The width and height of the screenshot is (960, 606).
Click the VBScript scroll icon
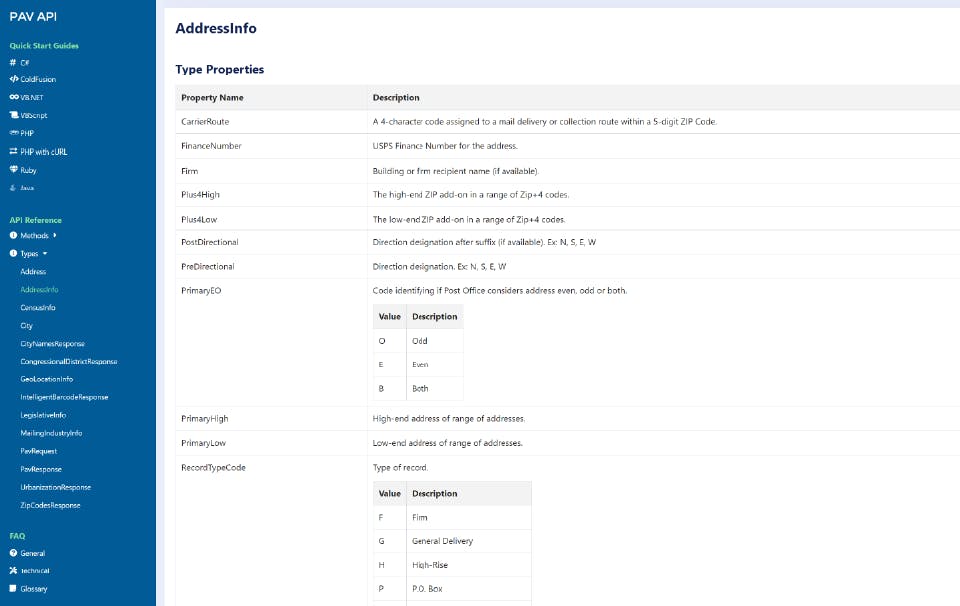pos(13,115)
